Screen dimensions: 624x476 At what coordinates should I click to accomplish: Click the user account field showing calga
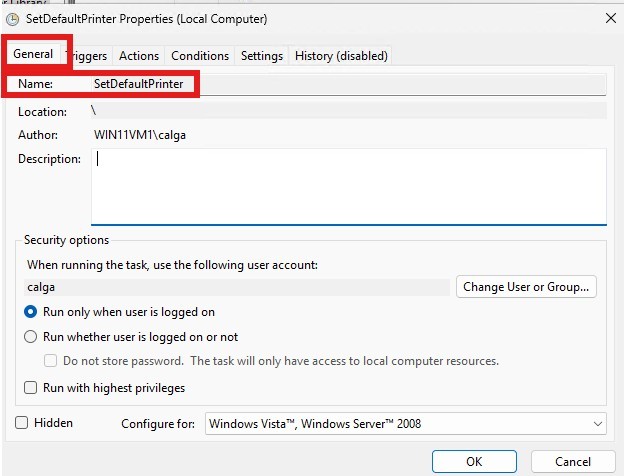tap(237, 287)
